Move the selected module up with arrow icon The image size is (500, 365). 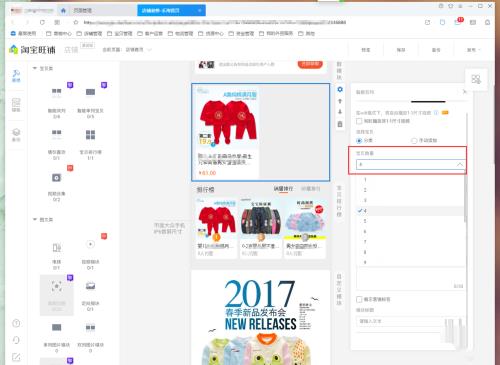point(340,101)
